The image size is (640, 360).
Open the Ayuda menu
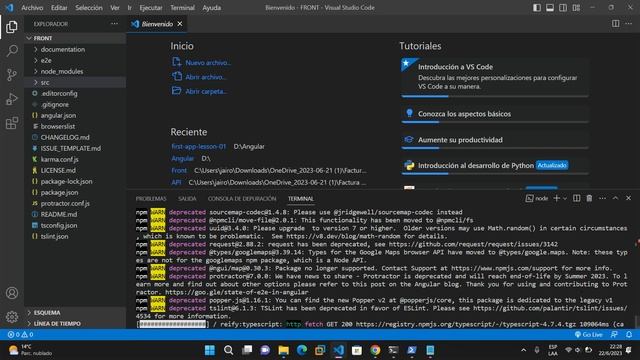tap(211, 7)
